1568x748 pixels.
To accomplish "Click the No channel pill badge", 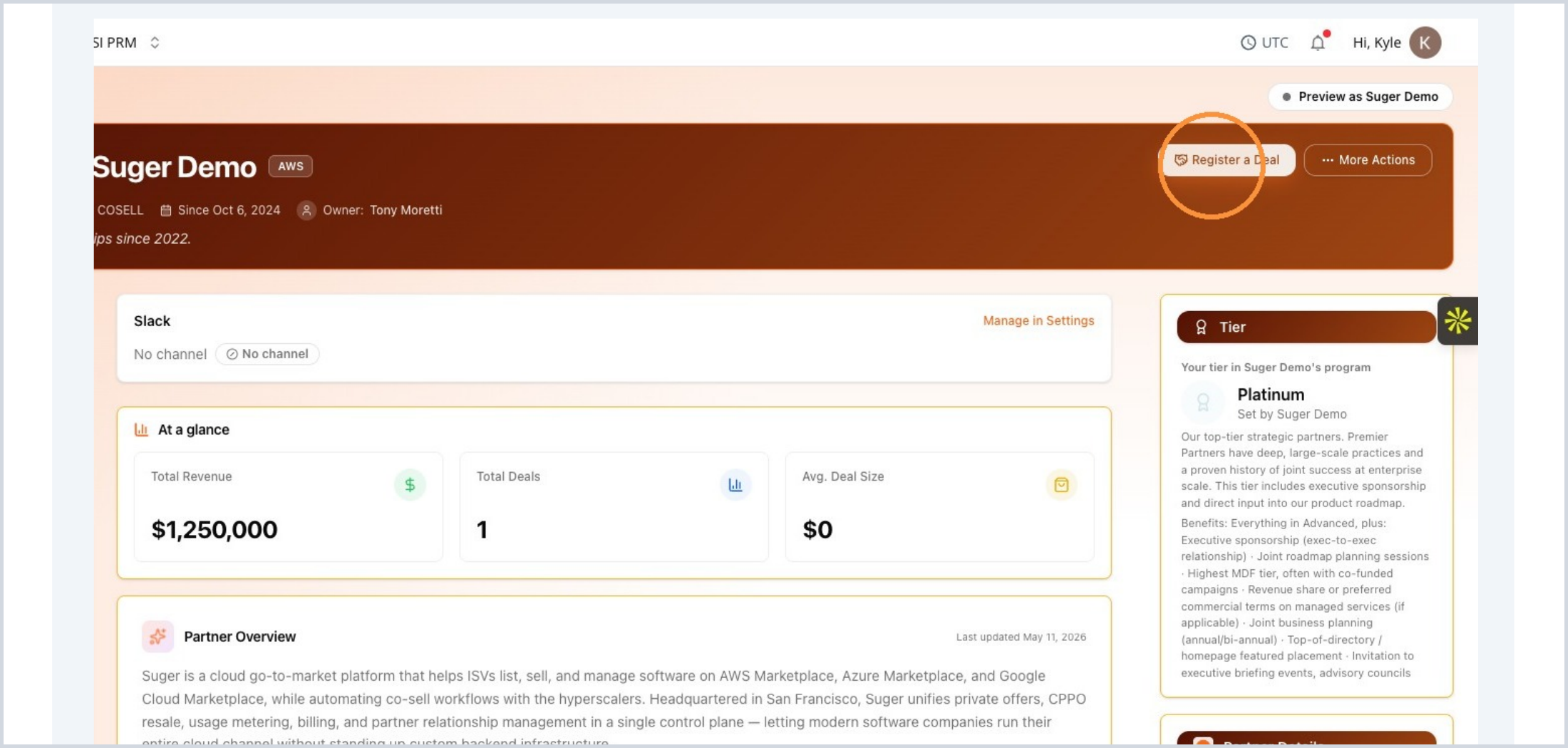I will pyautogui.click(x=268, y=354).
